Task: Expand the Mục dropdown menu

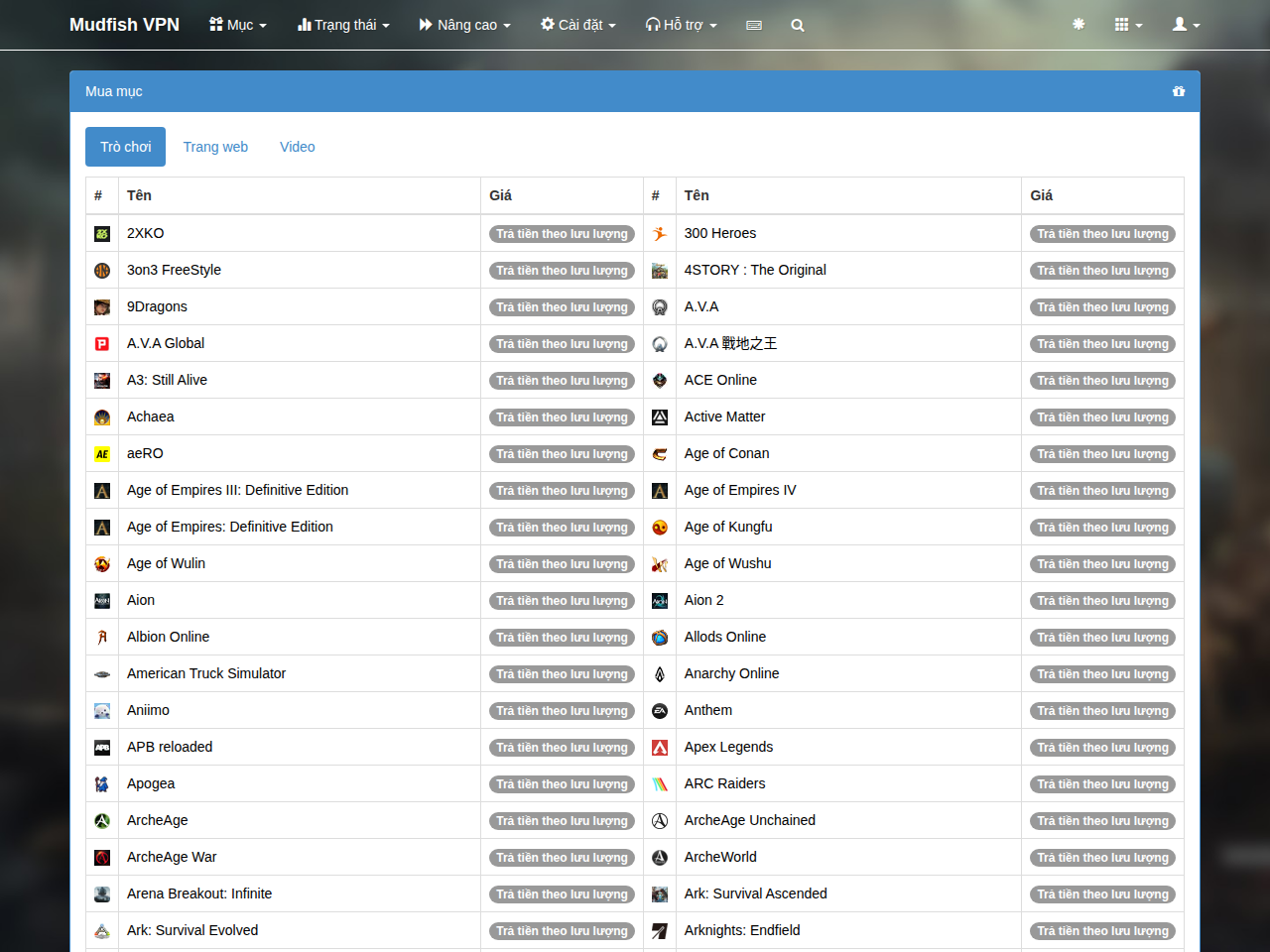Action: (x=238, y=25)
